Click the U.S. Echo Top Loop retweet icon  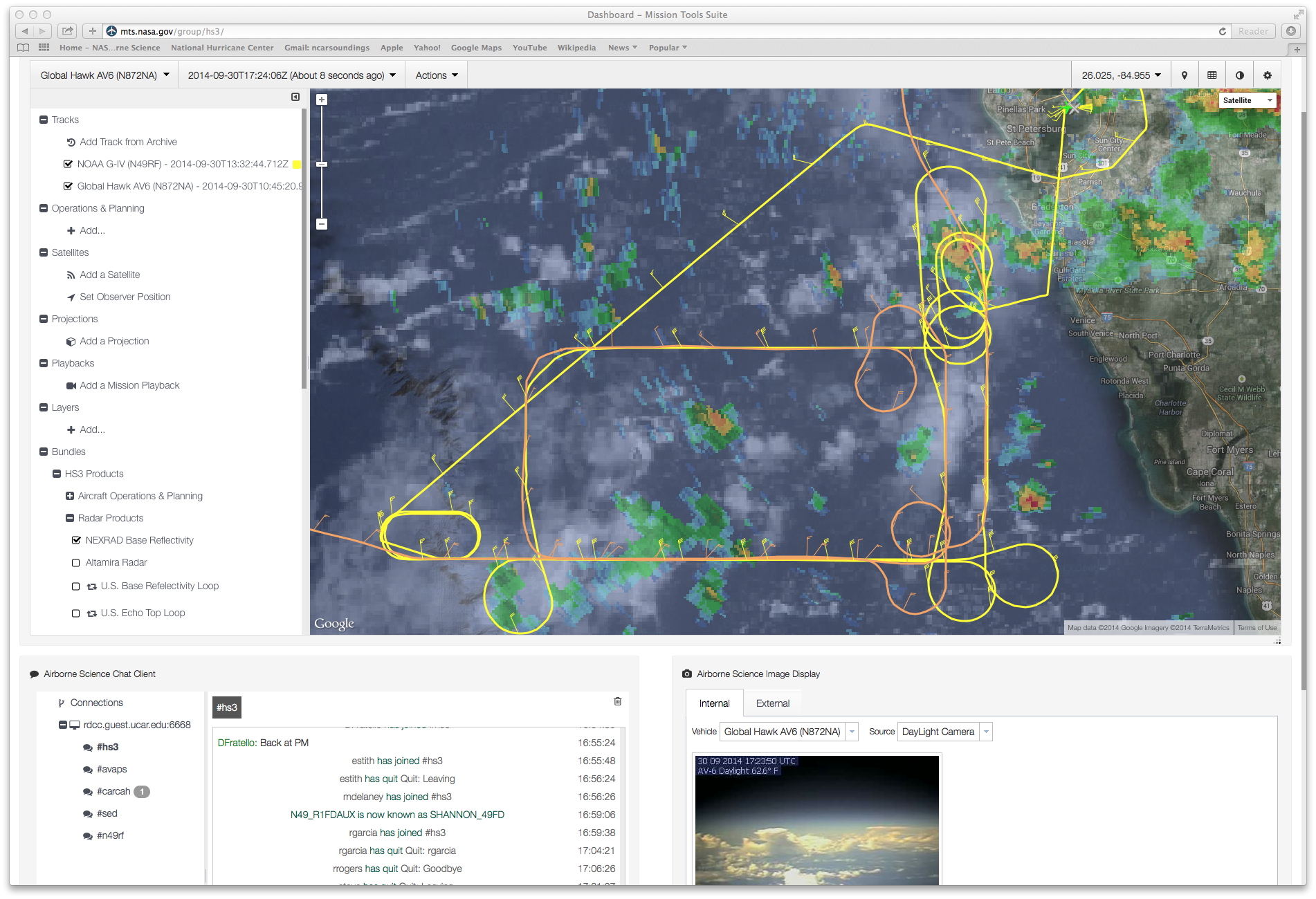[91, 613]
